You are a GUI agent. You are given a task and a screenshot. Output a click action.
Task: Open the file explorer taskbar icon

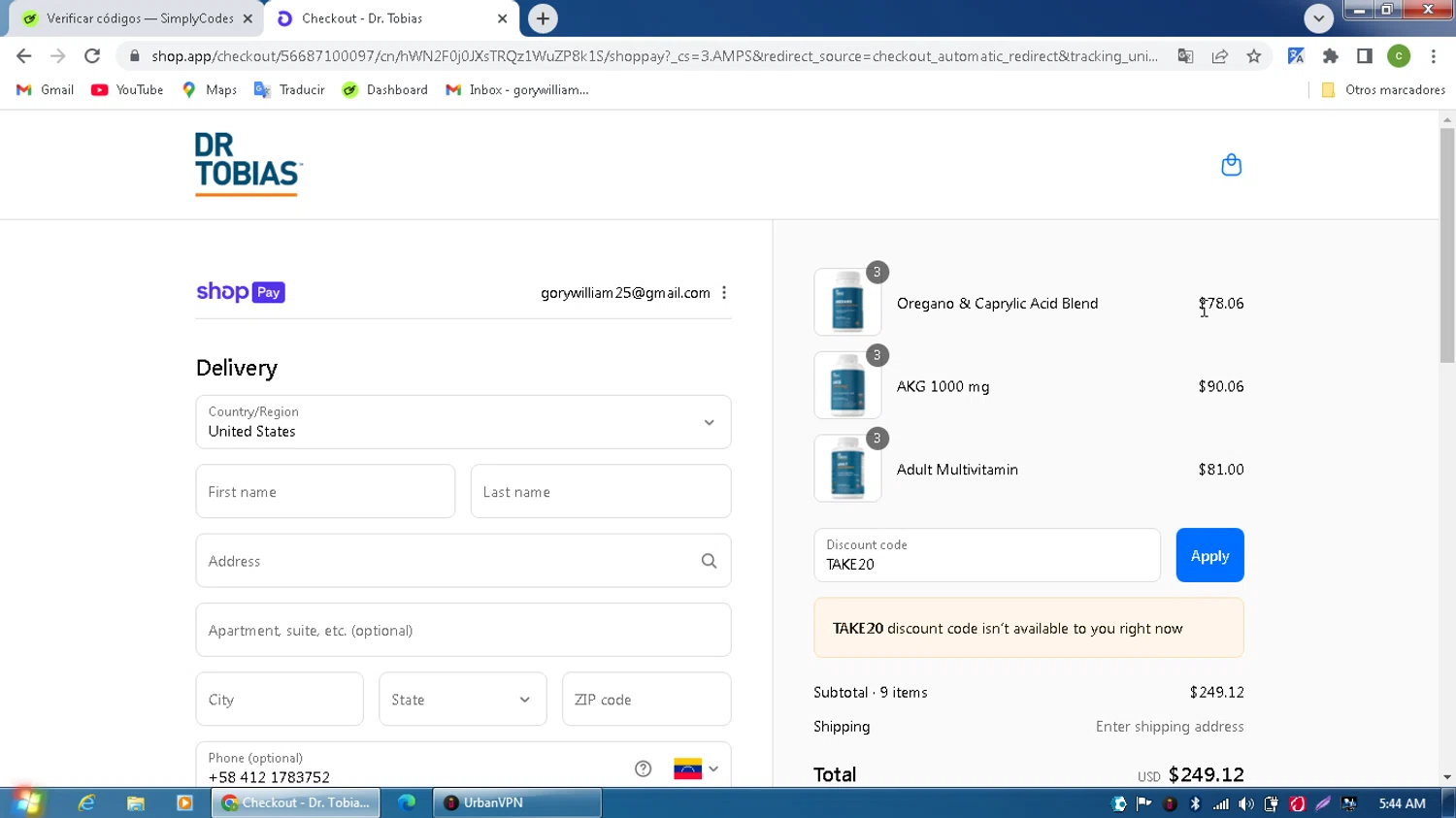pos(136,802)
